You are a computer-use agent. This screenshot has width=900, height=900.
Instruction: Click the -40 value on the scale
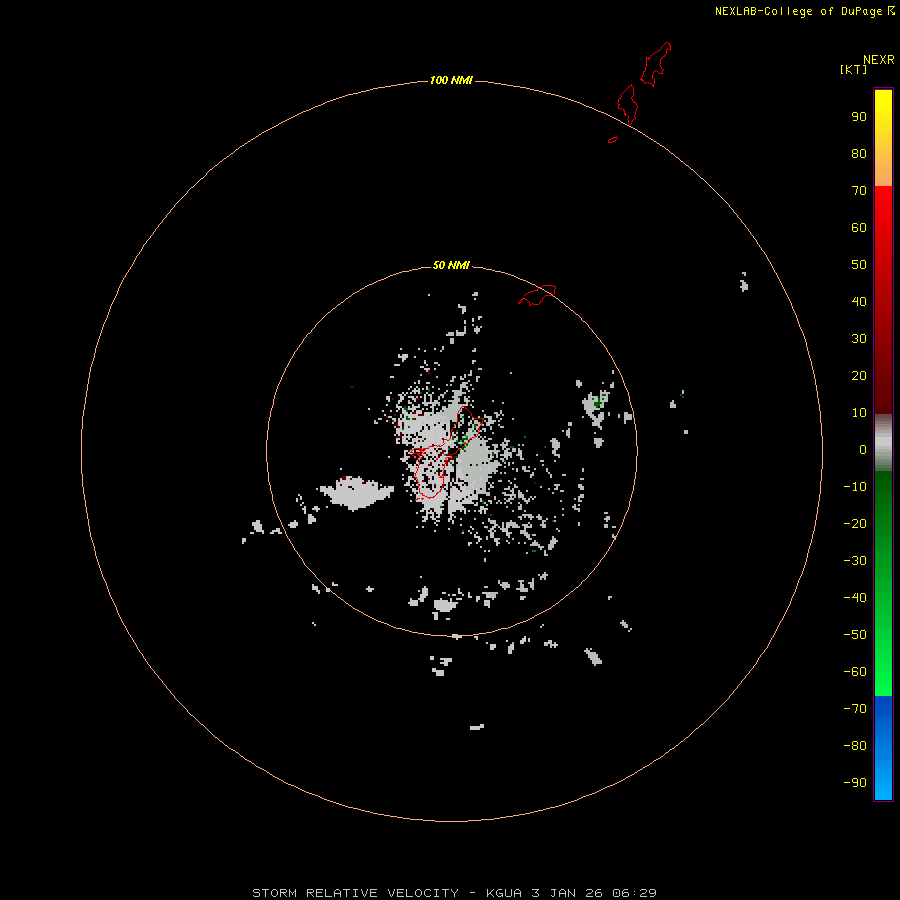(x=855, y=598)
